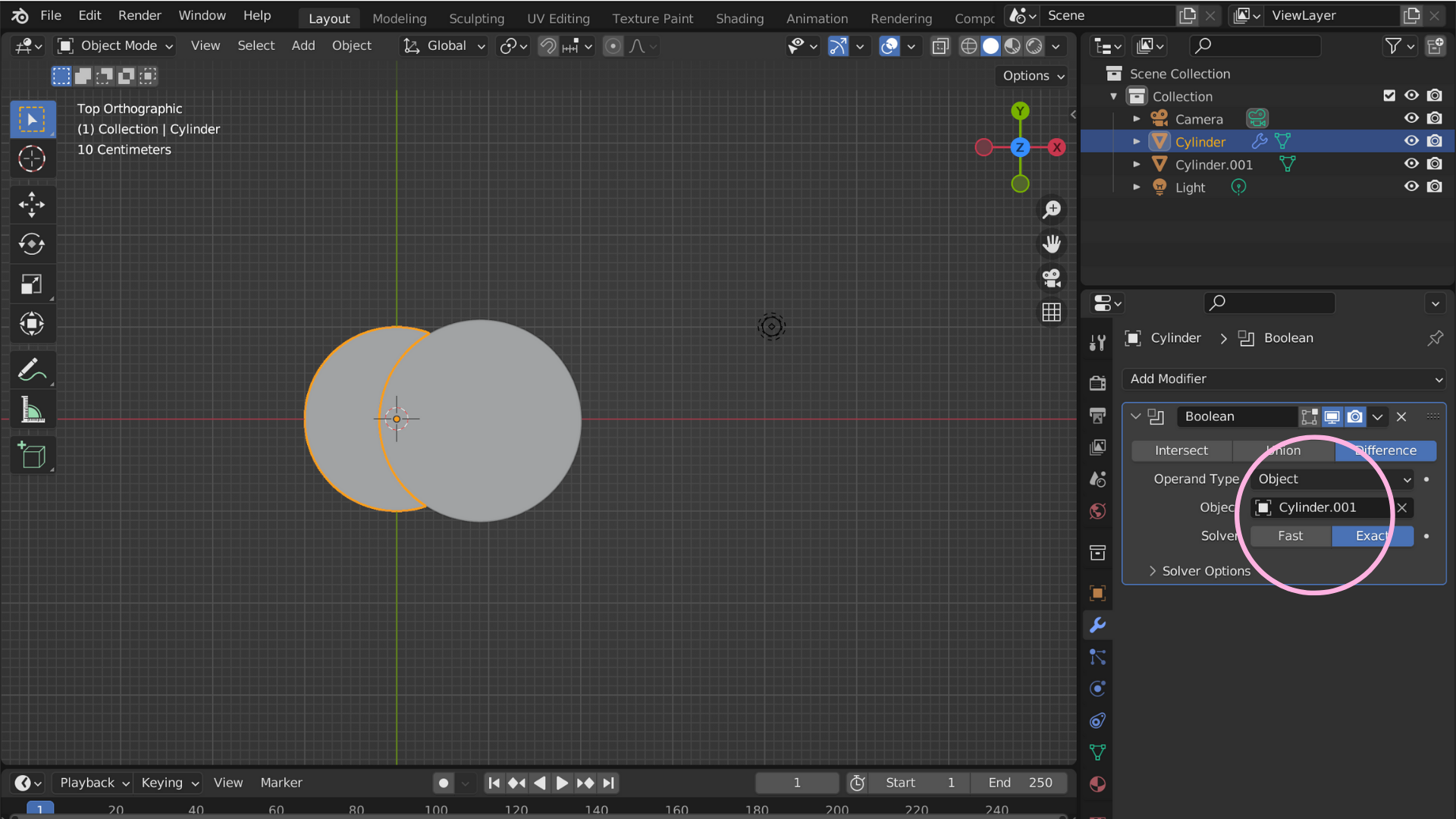This screenshot has height=819, width=1456.
Task: Choose the Add Cube tool
Action: coord(32,454)
